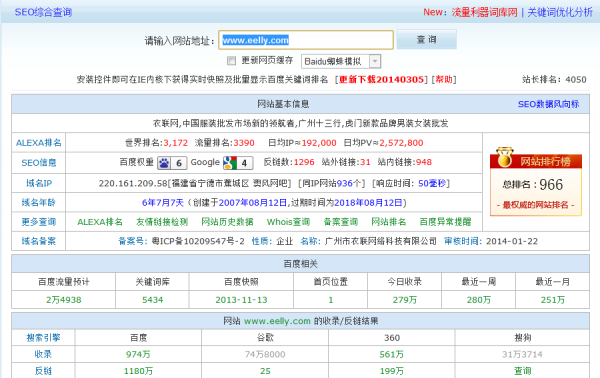Click the 更新下载20140305 link
Screen dimensions: 600x378
click(x=382, y=80)
